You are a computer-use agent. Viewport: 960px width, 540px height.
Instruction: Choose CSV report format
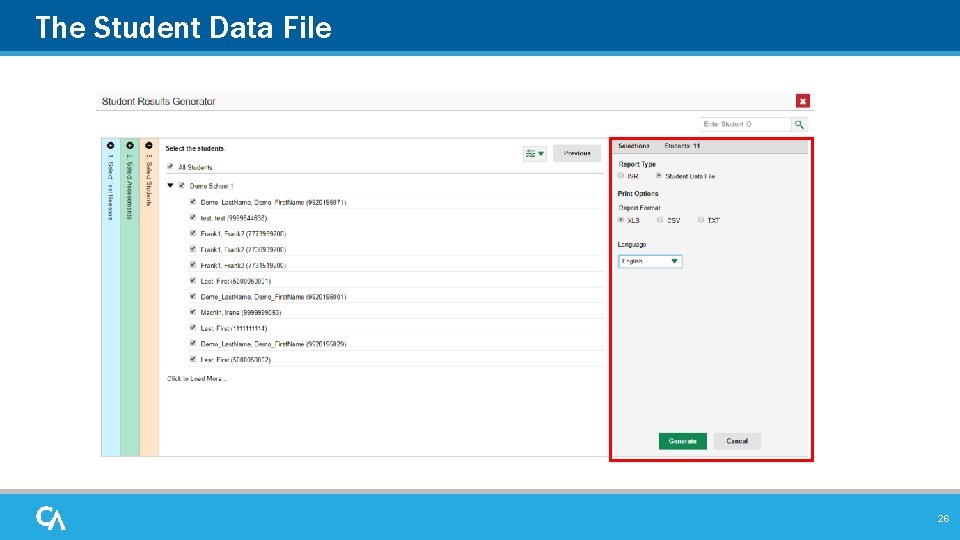point(660,220)
